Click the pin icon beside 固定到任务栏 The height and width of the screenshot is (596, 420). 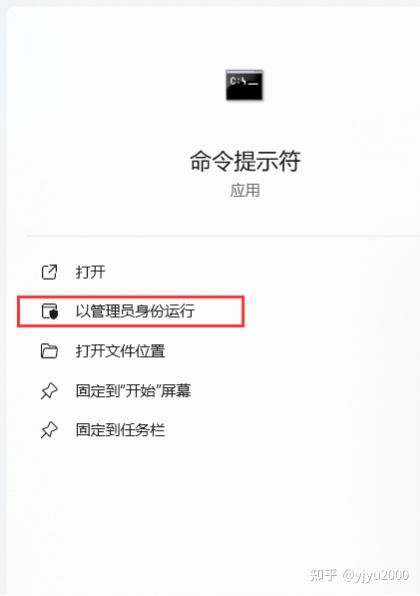click(x=49, y=430)
